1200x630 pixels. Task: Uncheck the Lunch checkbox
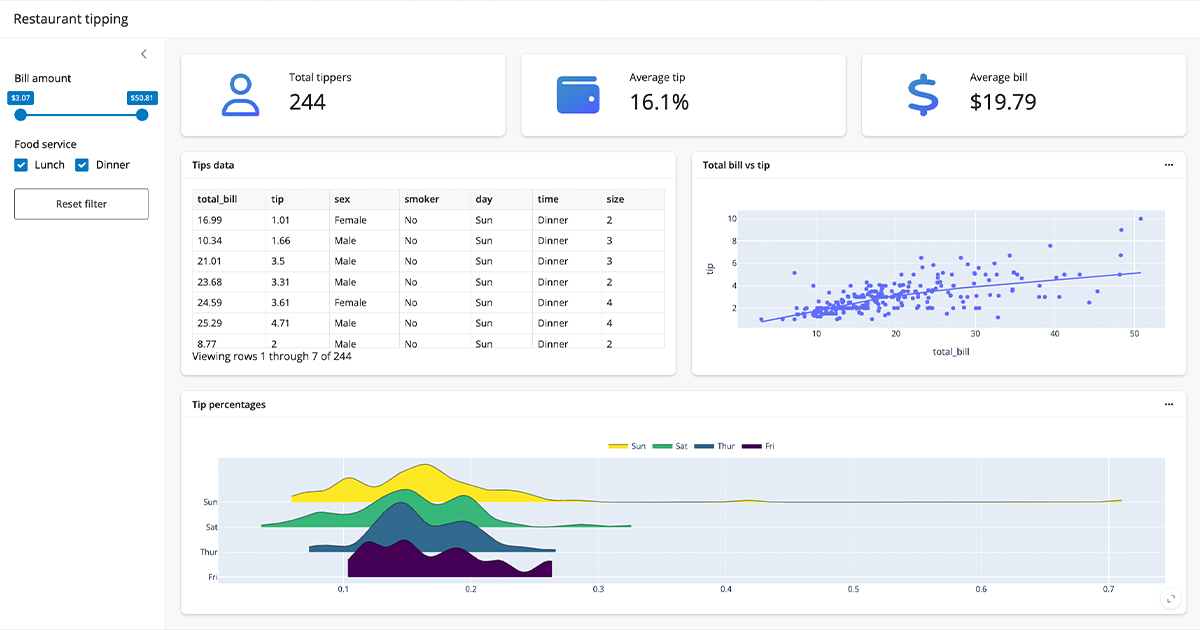(x=21, y=165)
